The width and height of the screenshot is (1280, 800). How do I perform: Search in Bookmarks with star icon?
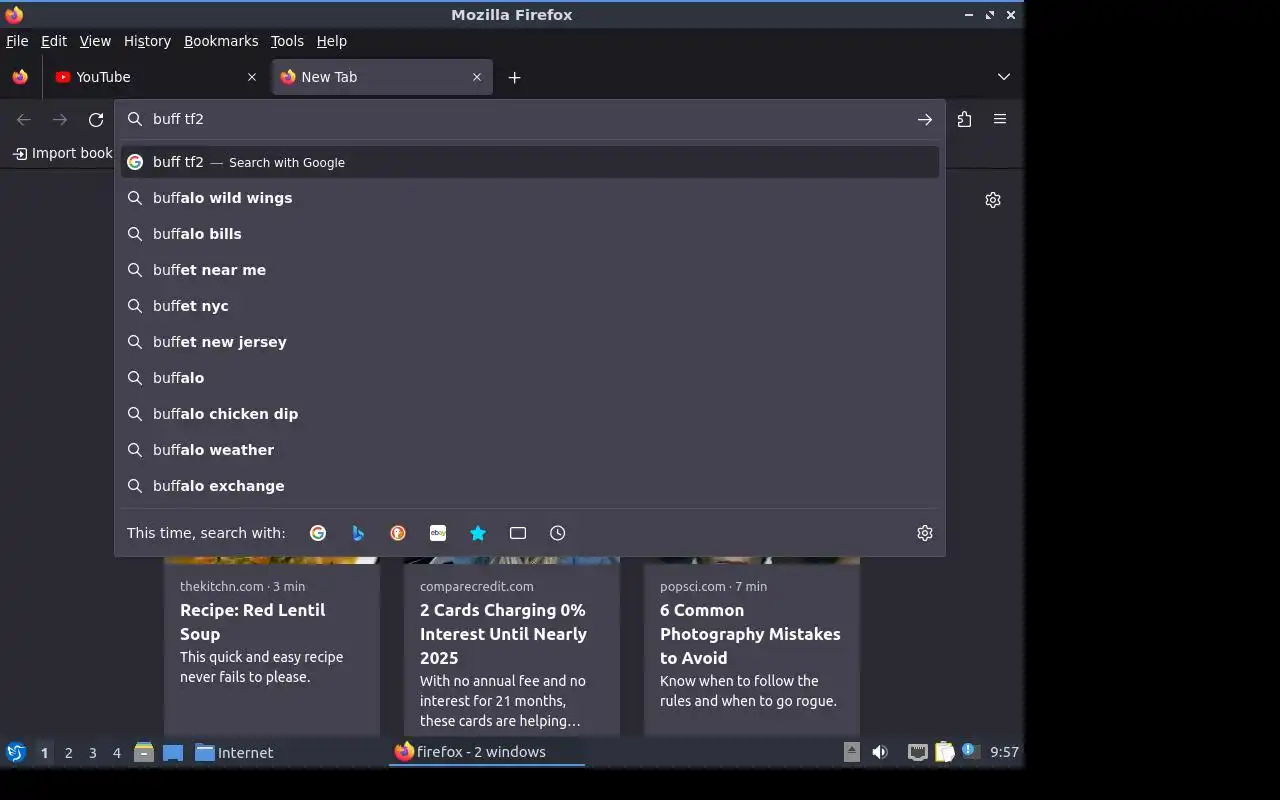[478, 533]
